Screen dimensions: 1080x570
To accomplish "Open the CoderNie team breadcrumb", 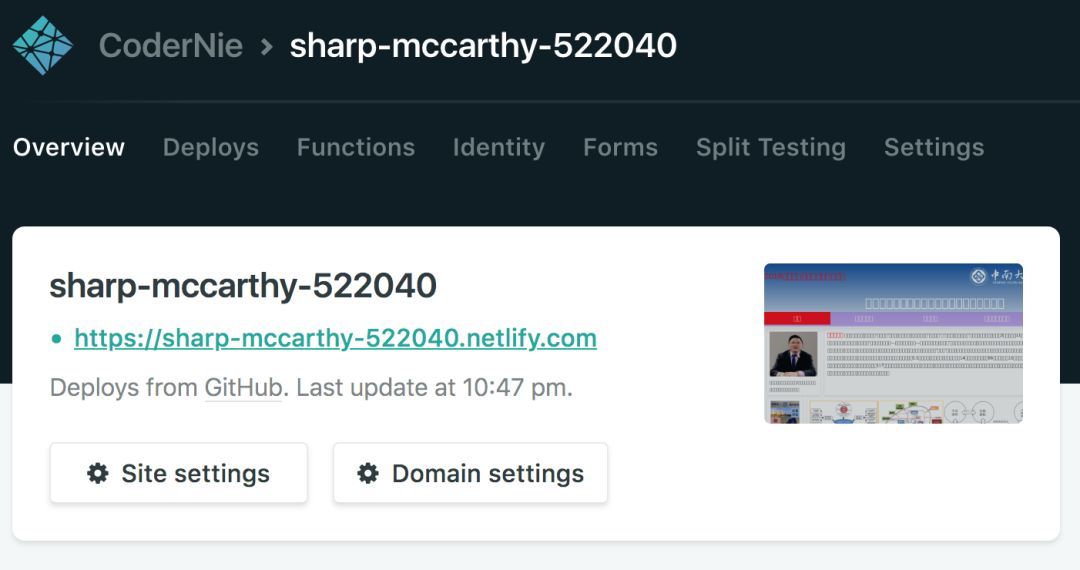I will pos(171,46).
